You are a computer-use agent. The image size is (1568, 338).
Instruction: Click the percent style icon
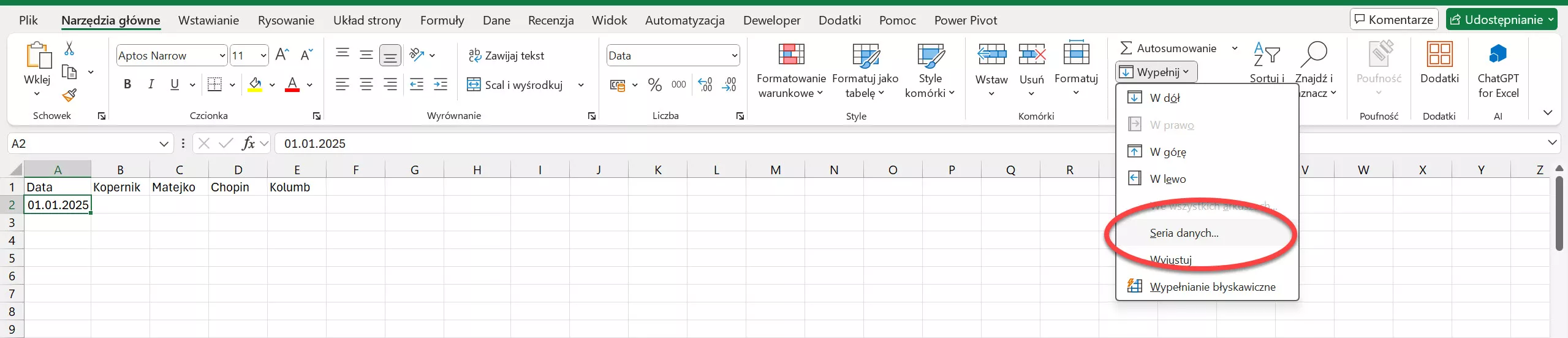[x=654, y=85]
